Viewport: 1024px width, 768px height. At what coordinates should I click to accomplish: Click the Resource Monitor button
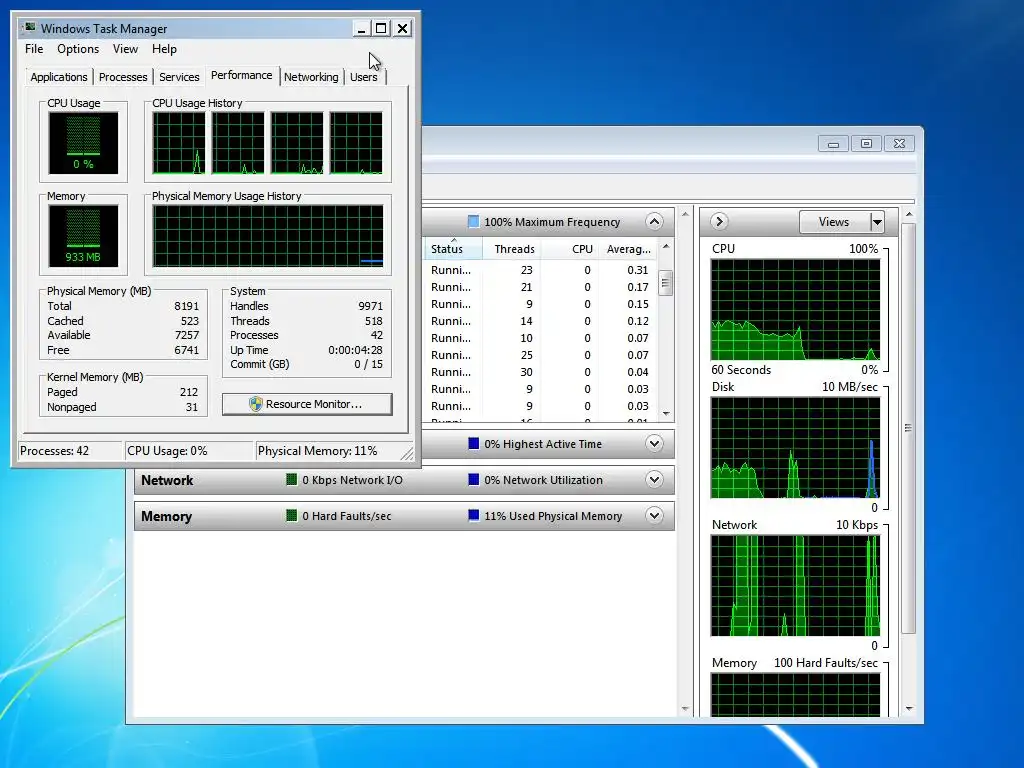click(x=307, y=404)
